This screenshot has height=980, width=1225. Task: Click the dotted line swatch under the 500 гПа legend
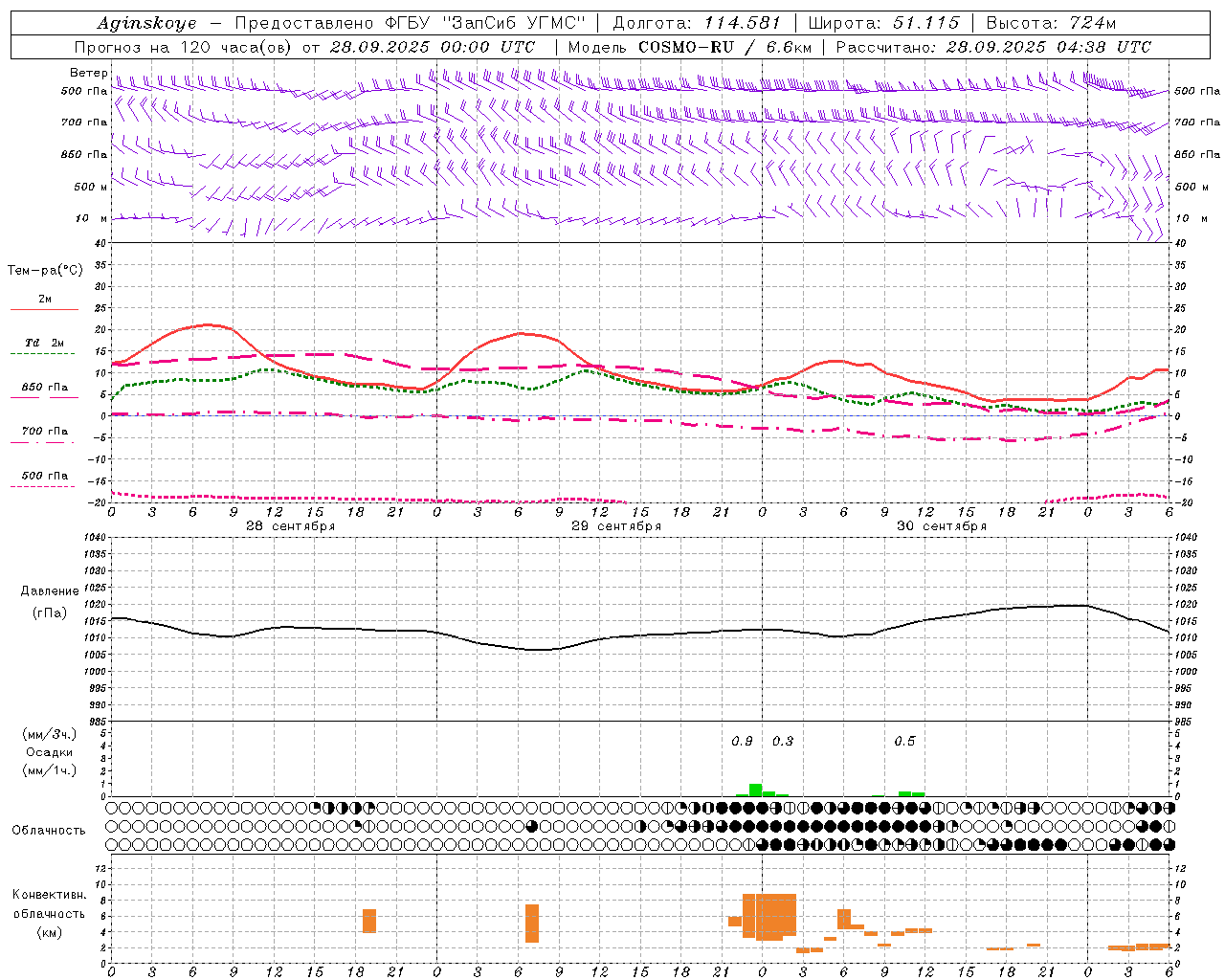click(43, 486)
